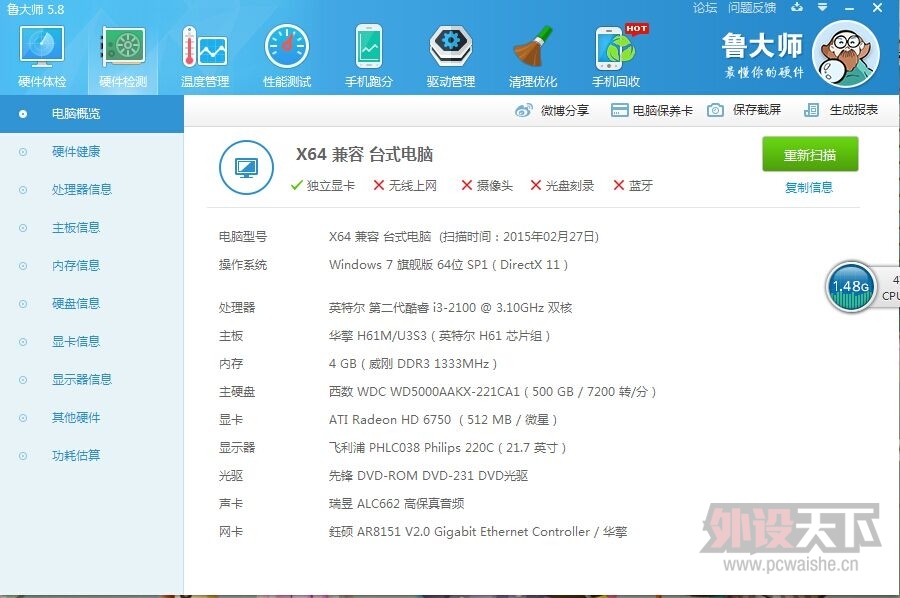Click the 处理器 row label
The height and width of the screenshot is (598, 900).
(236, 308)
